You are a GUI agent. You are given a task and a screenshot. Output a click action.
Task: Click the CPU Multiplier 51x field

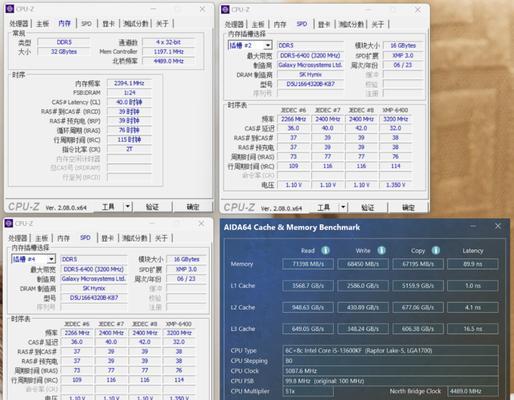tap(308, 391)
